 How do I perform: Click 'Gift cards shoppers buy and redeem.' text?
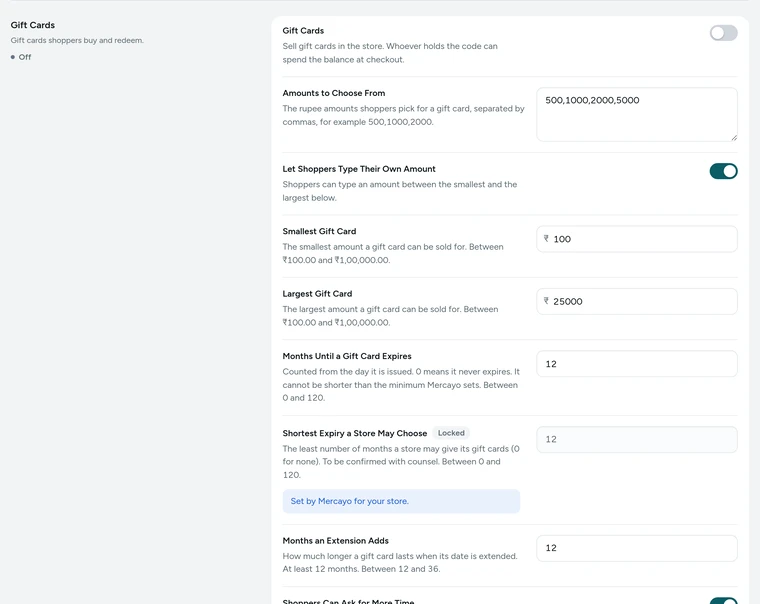[77, 40]
